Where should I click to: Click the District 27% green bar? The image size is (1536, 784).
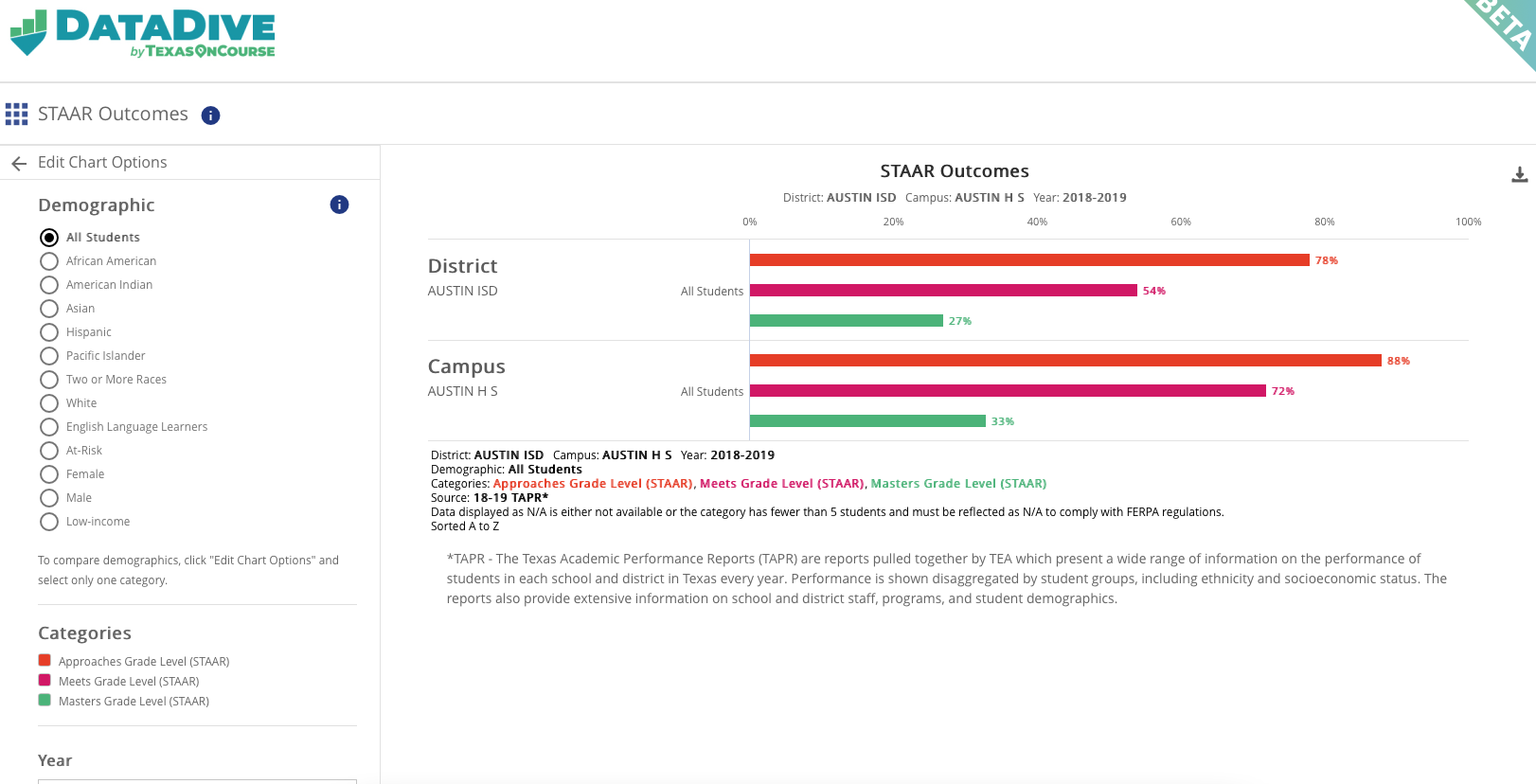[847, 321]
